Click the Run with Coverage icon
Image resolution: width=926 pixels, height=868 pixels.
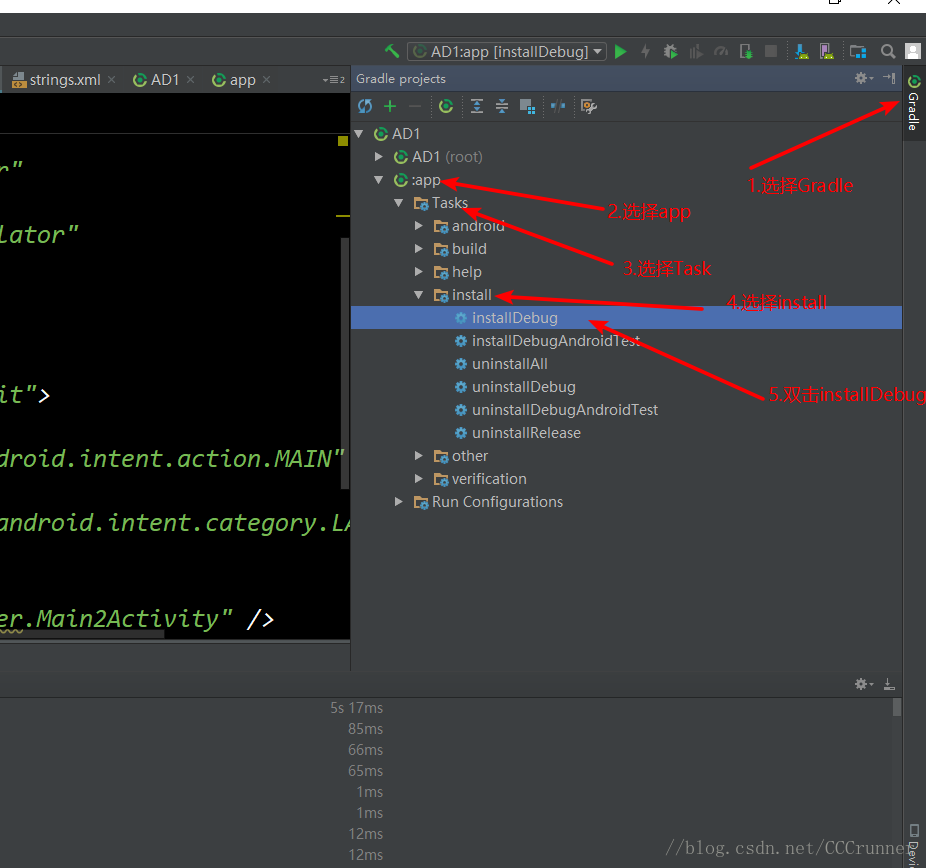(x=696, y=51)
